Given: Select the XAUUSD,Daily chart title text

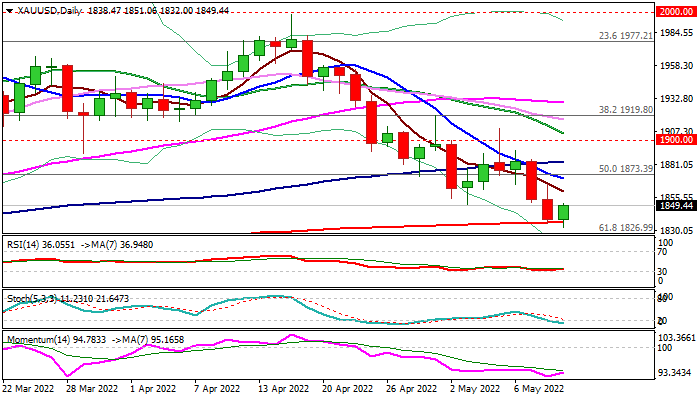Looking at the screenshot, I should tap(49, 11).
